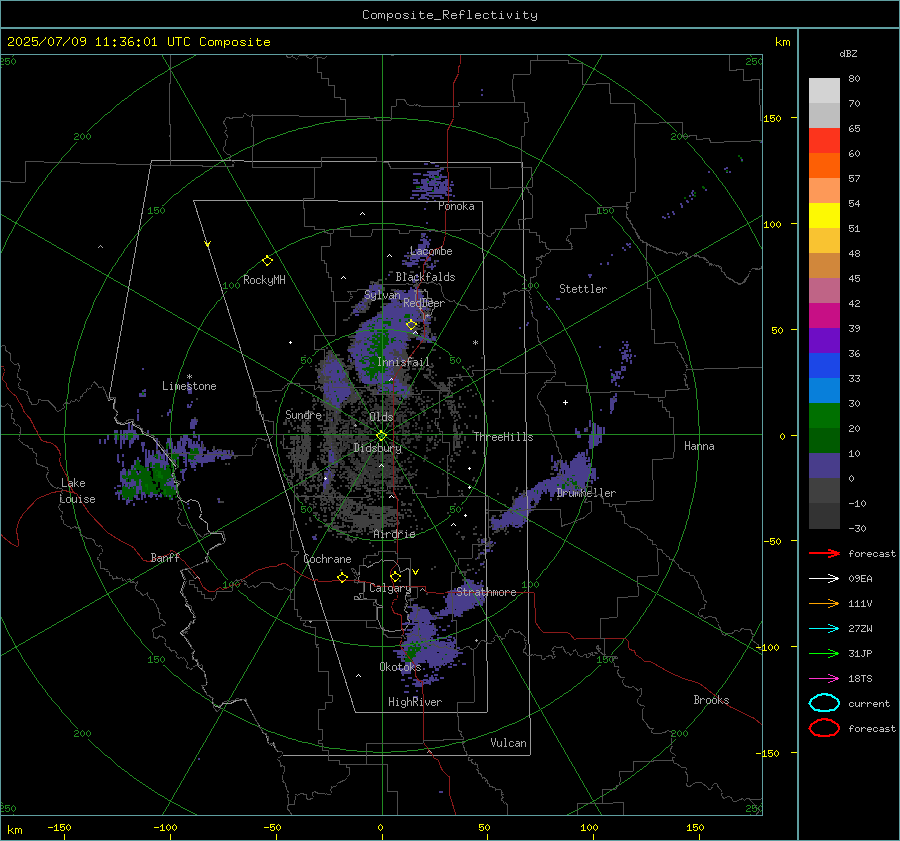Click the RockyMH label
The width and height of the screenshot is (900, 841).
(x=264, y=280)
